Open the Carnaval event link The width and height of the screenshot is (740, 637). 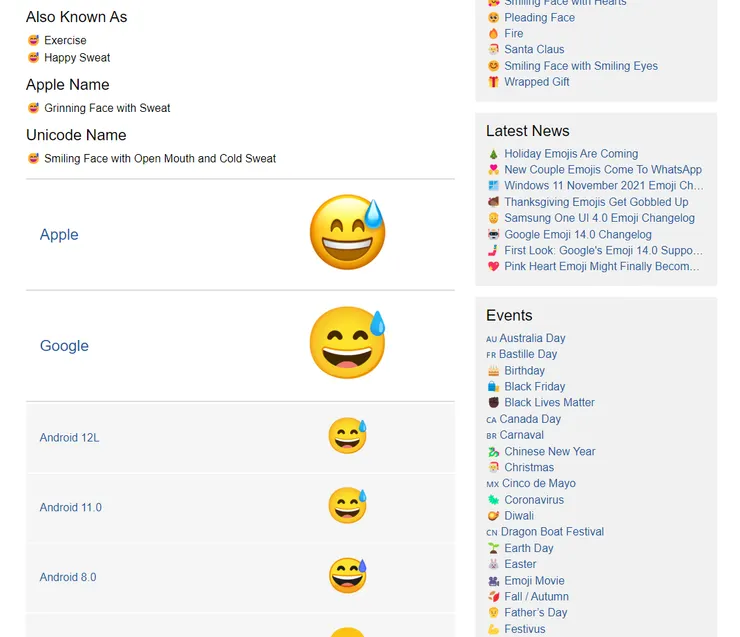point(521,435)
